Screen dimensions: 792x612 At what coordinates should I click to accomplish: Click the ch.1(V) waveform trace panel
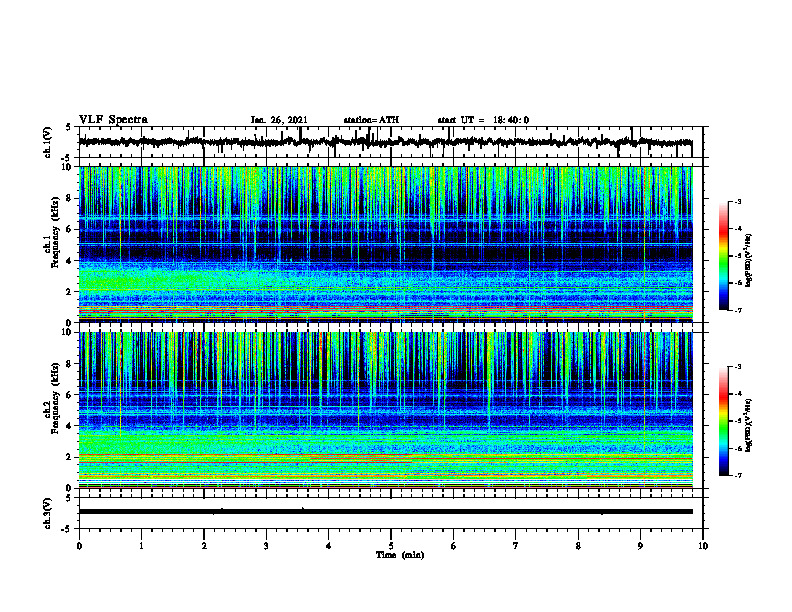coord(391,142)
